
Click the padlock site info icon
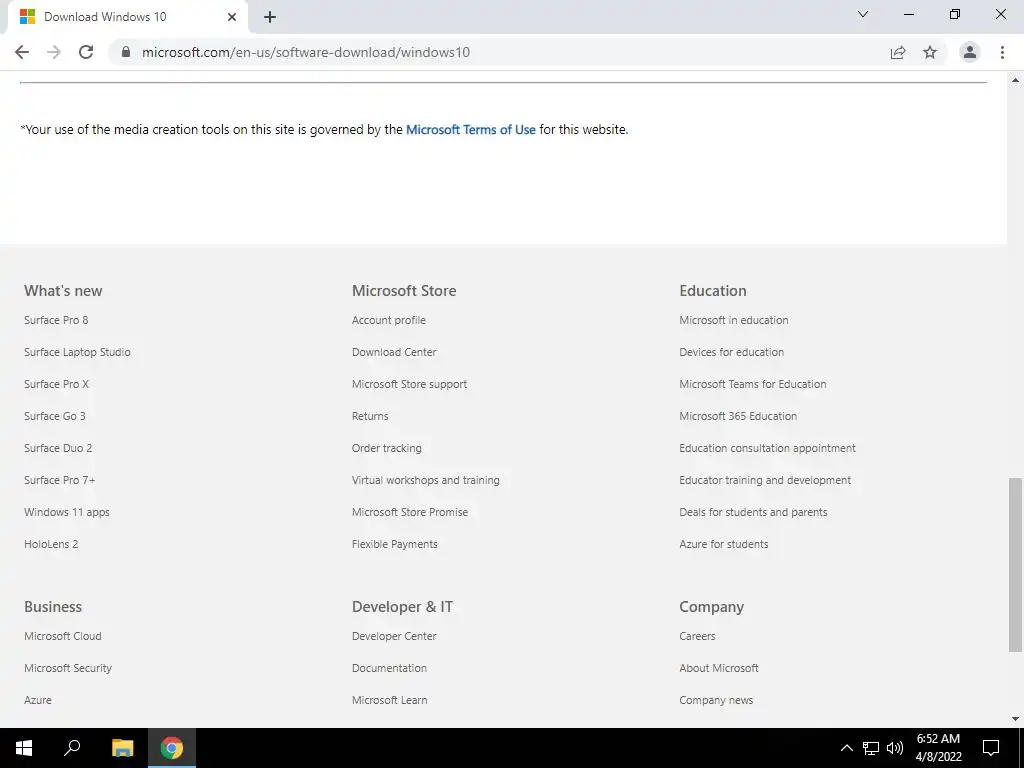pos(126,52)
